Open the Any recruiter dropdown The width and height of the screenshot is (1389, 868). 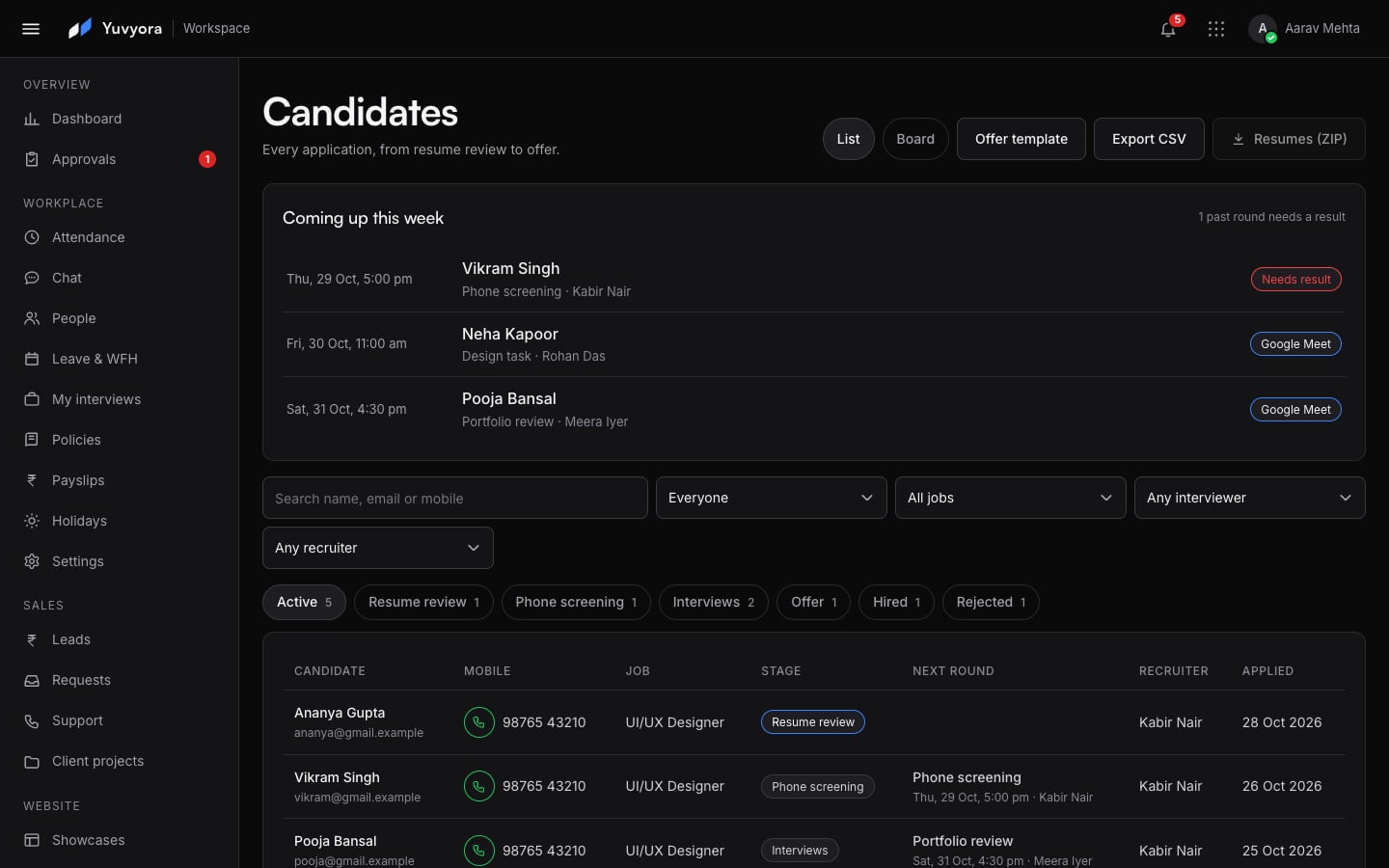click(378, 548)
